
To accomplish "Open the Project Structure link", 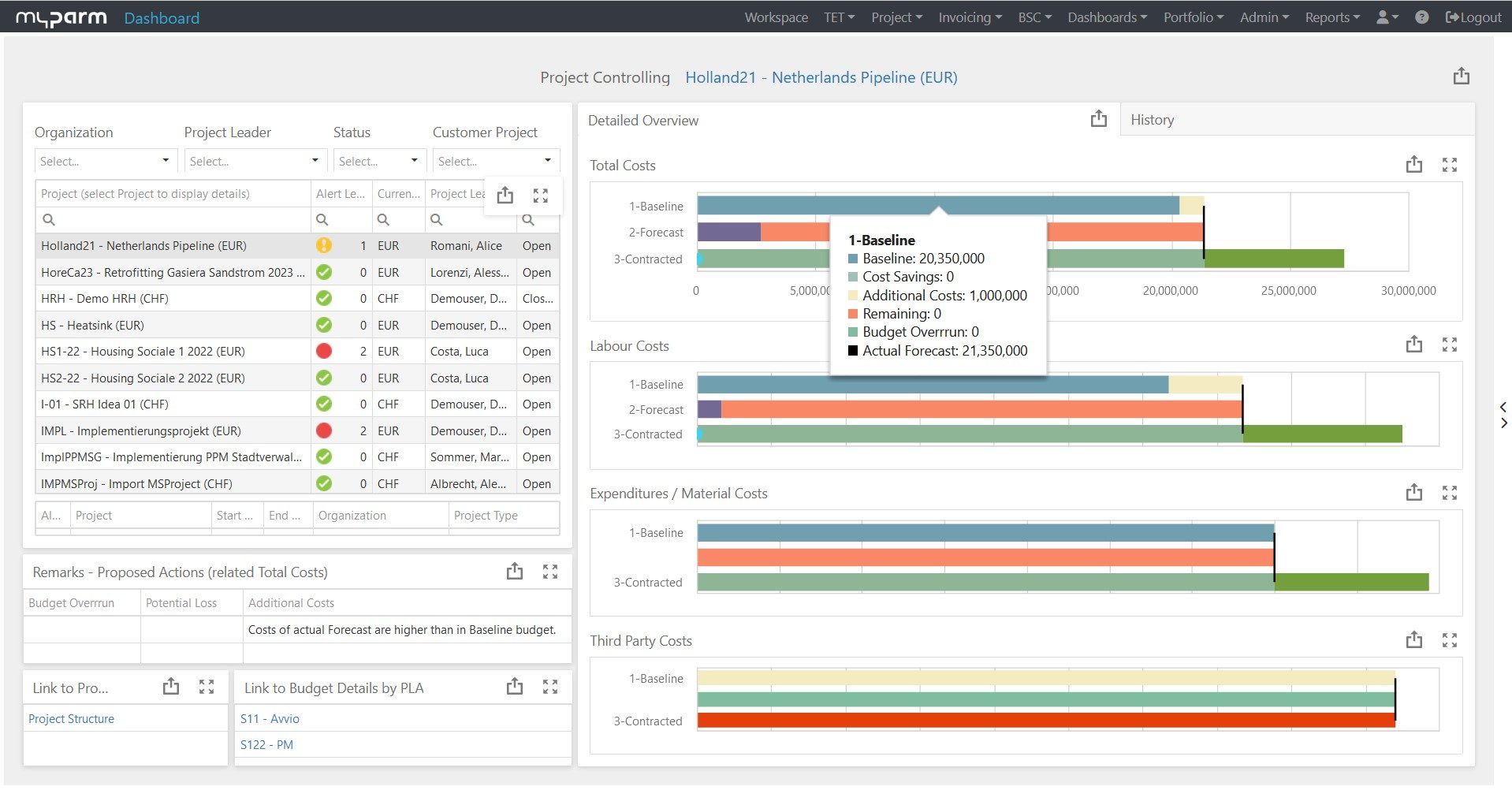I will pos(71,719).
